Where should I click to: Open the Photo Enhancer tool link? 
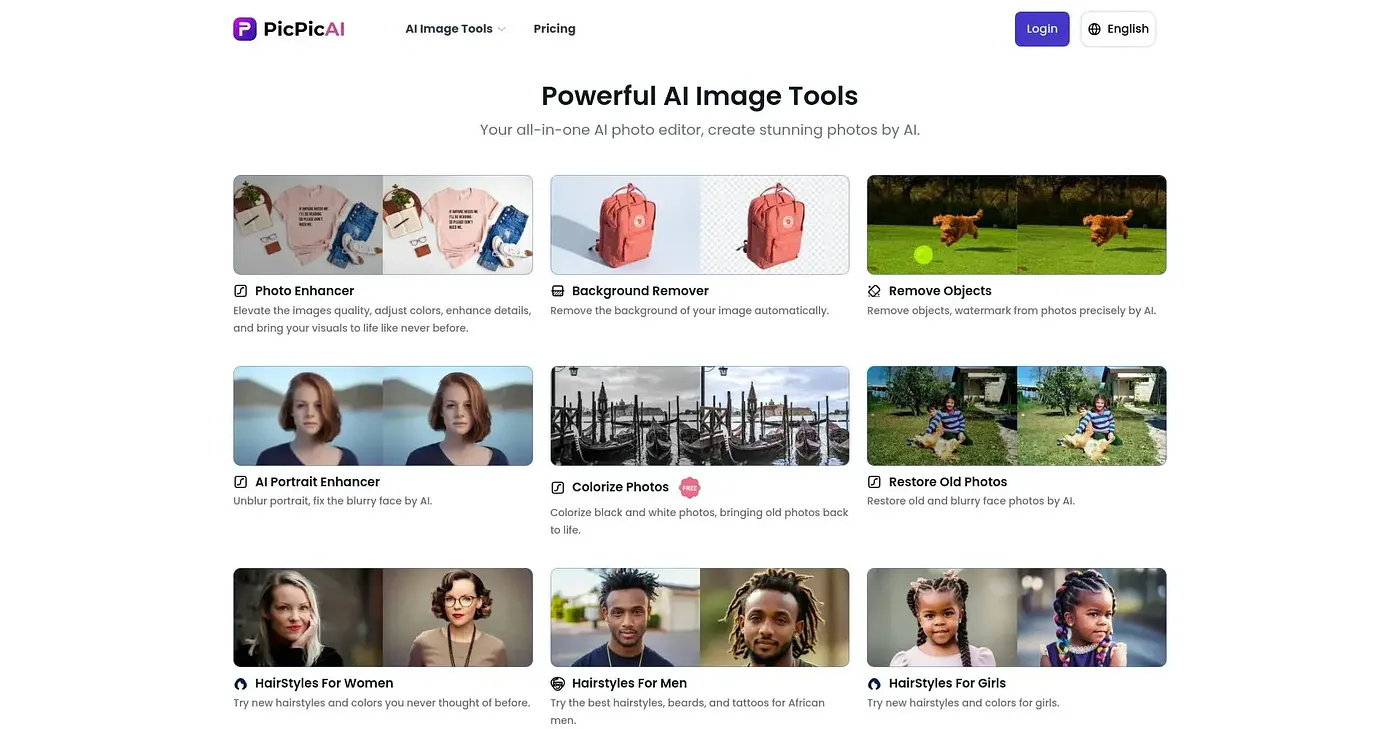click(304, 291)
